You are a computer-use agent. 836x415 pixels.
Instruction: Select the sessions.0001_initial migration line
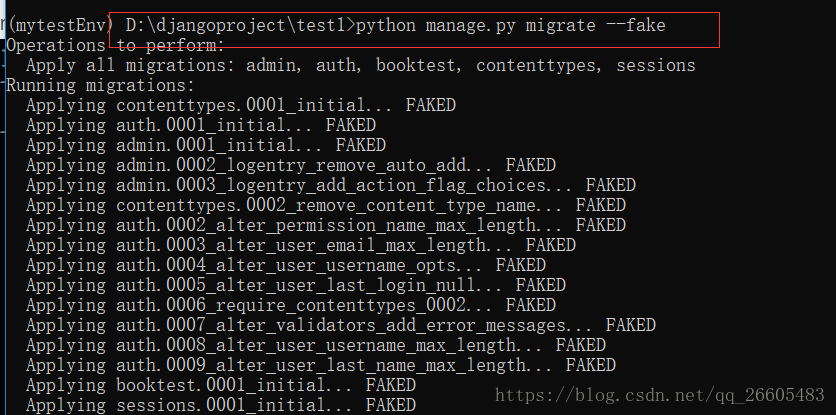221,405
